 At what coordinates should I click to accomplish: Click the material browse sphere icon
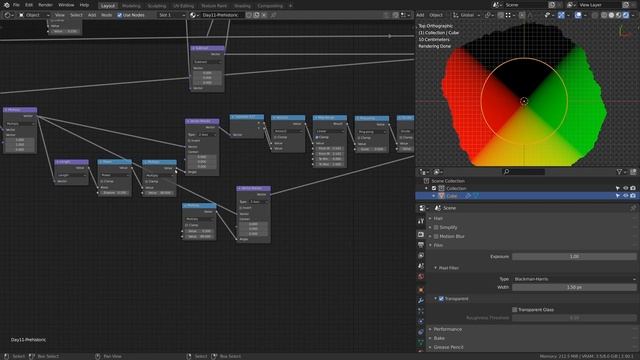point(194,15)
